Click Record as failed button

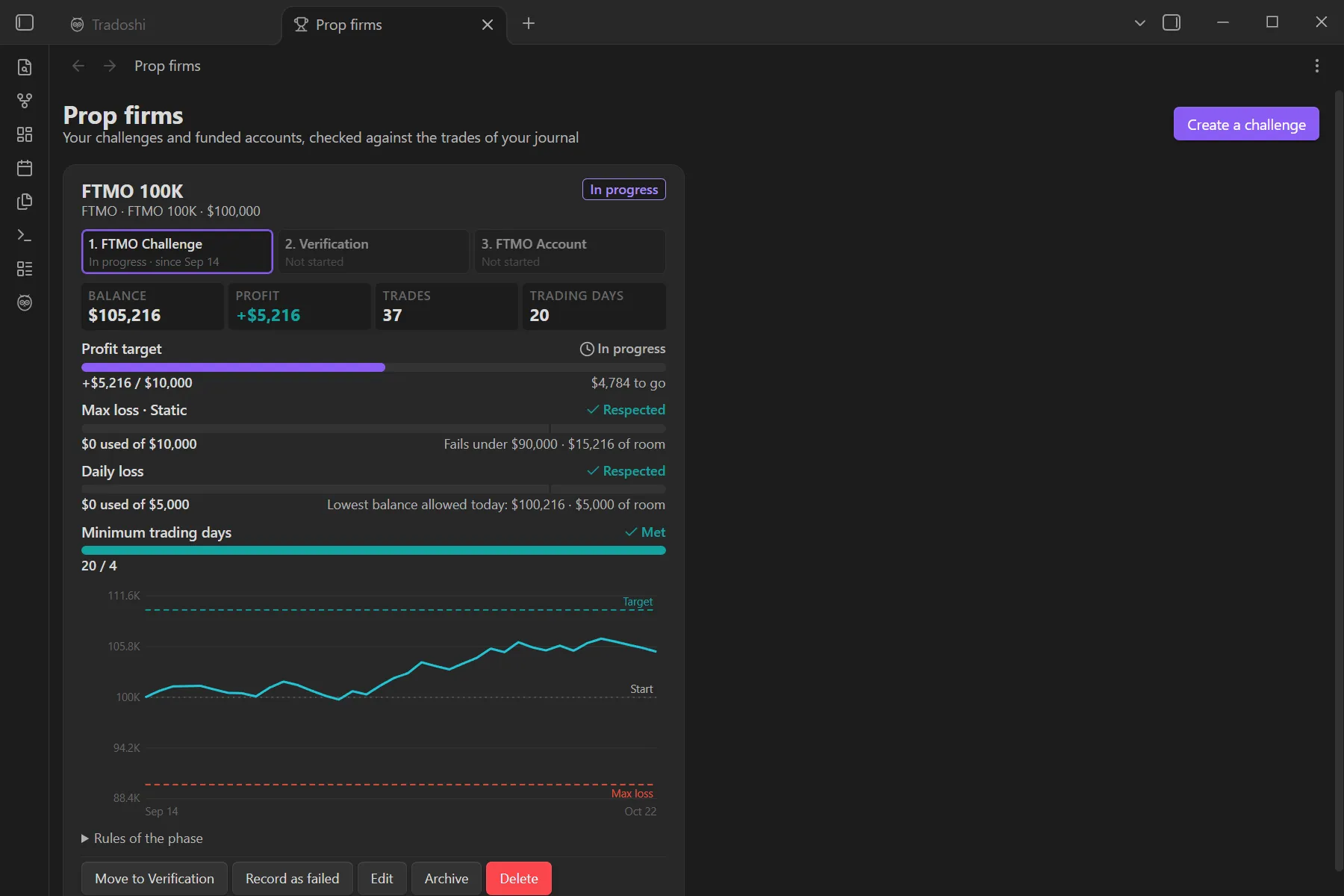(x=293, y=879)
